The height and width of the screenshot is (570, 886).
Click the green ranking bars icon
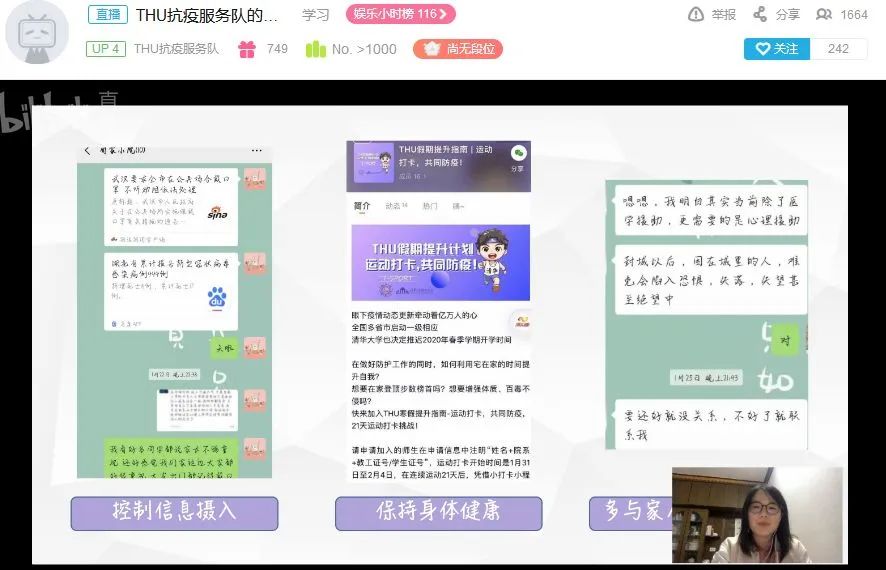click(x=315, y=49)
